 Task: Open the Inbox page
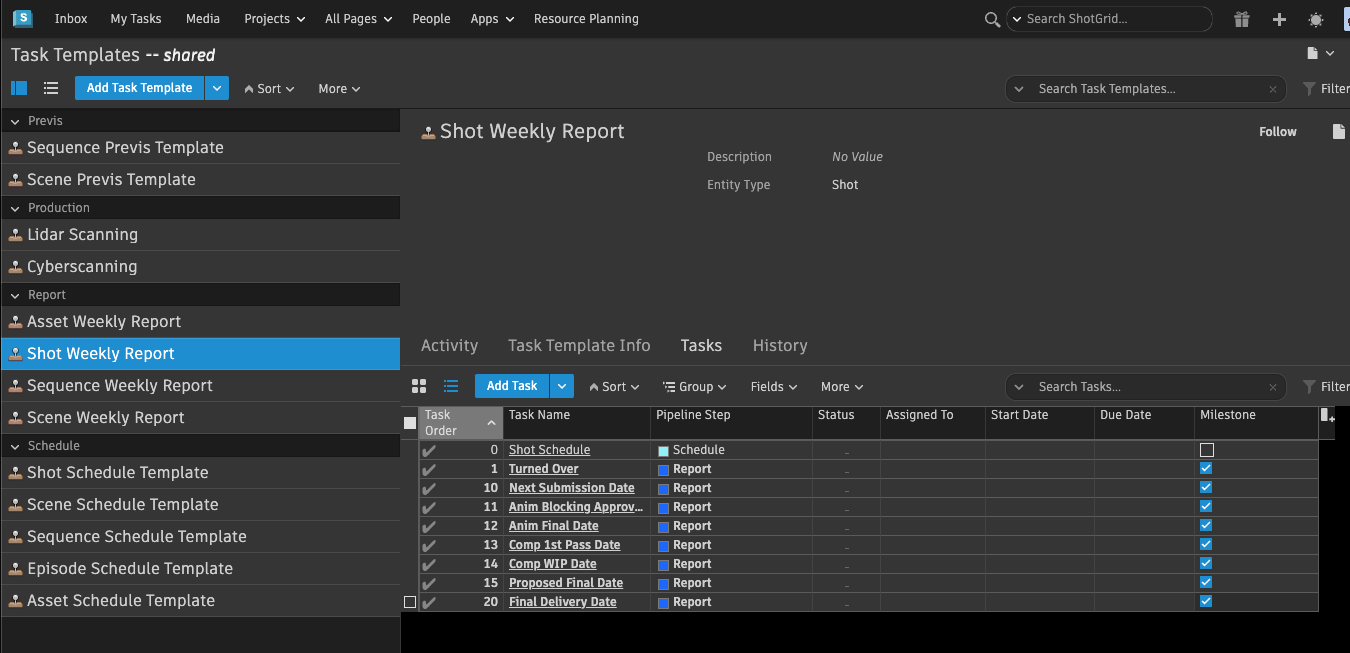click(71, 19)
